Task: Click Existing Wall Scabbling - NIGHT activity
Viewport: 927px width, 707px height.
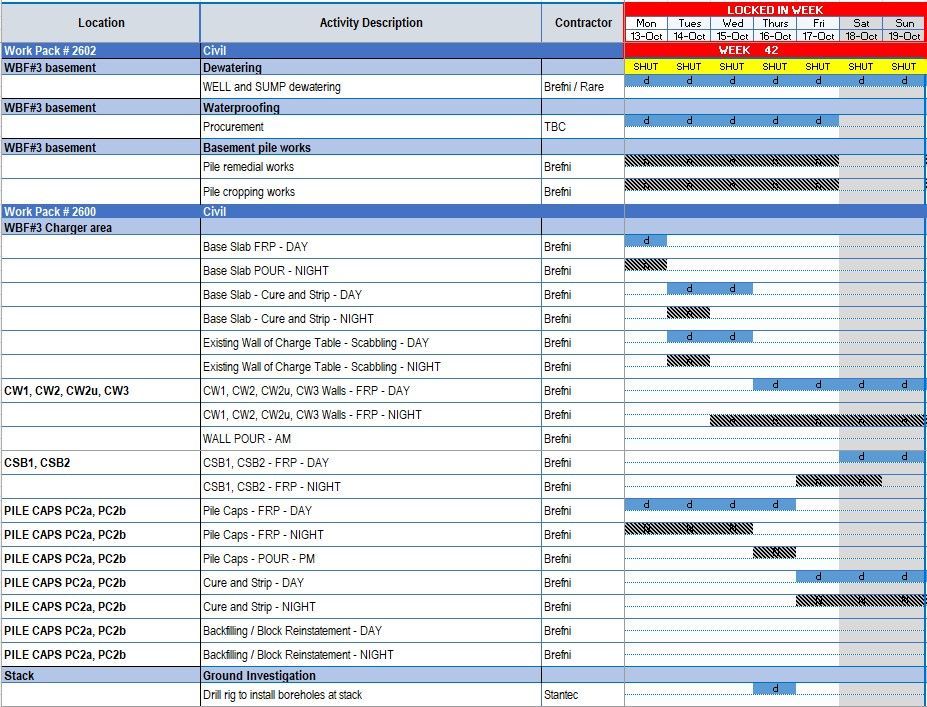Action: point(371,367)
